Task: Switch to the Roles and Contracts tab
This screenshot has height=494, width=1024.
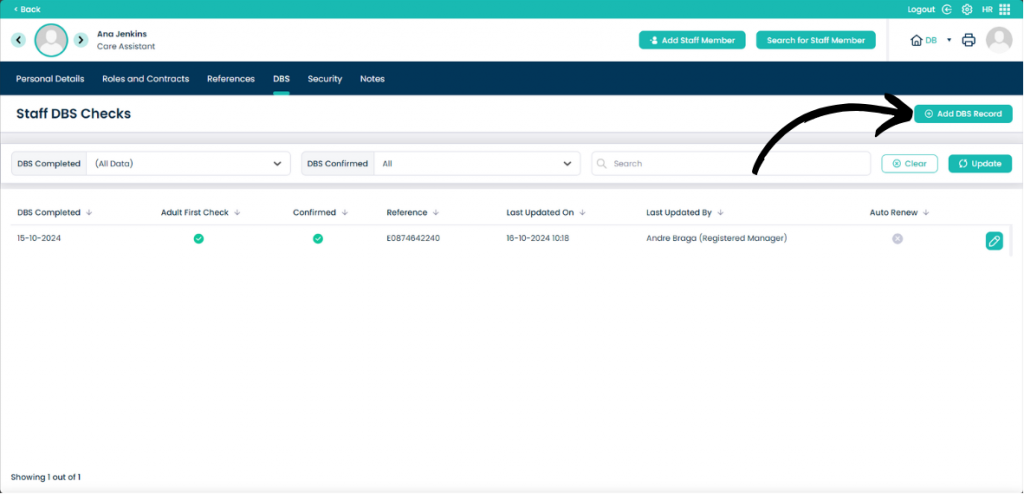Action: click(x=146, y=79)
